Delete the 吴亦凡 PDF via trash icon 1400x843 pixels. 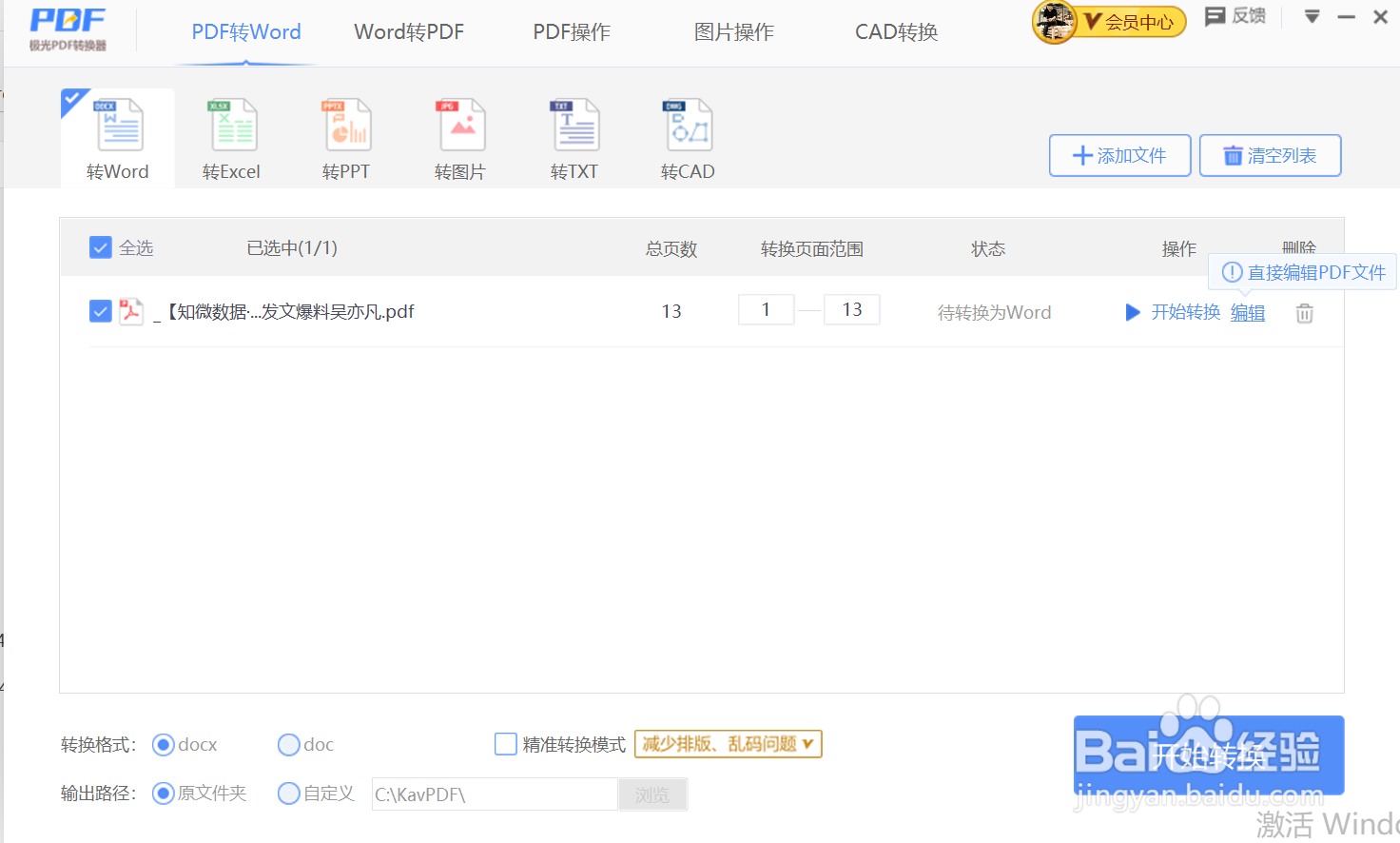(1304, 312)
